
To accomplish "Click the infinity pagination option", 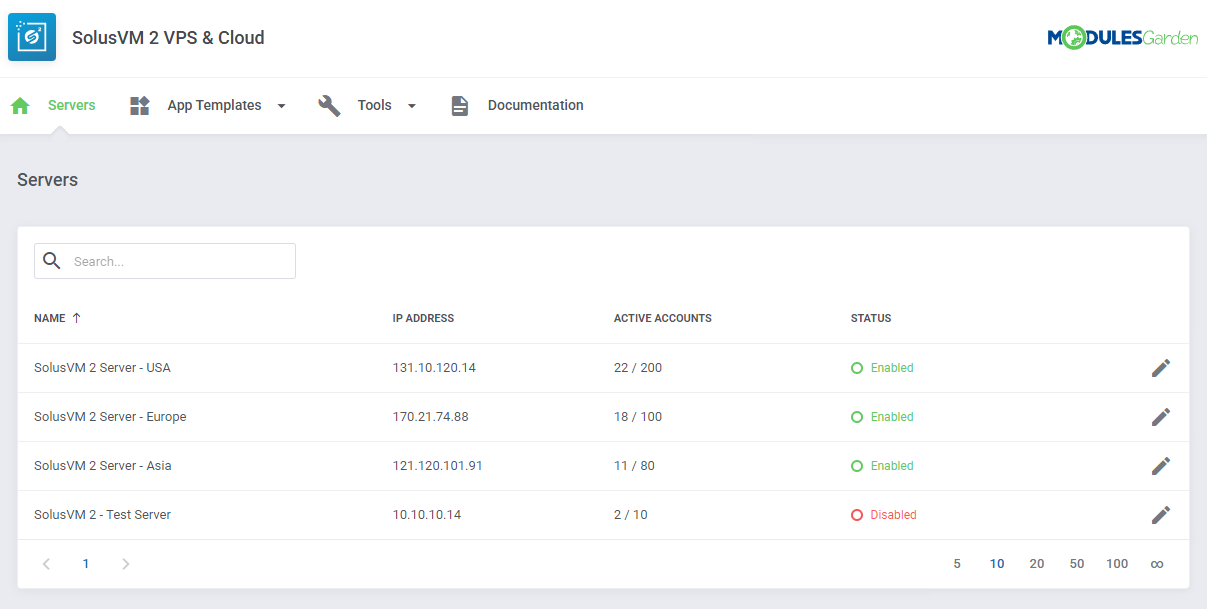I will click(1157, 563).
